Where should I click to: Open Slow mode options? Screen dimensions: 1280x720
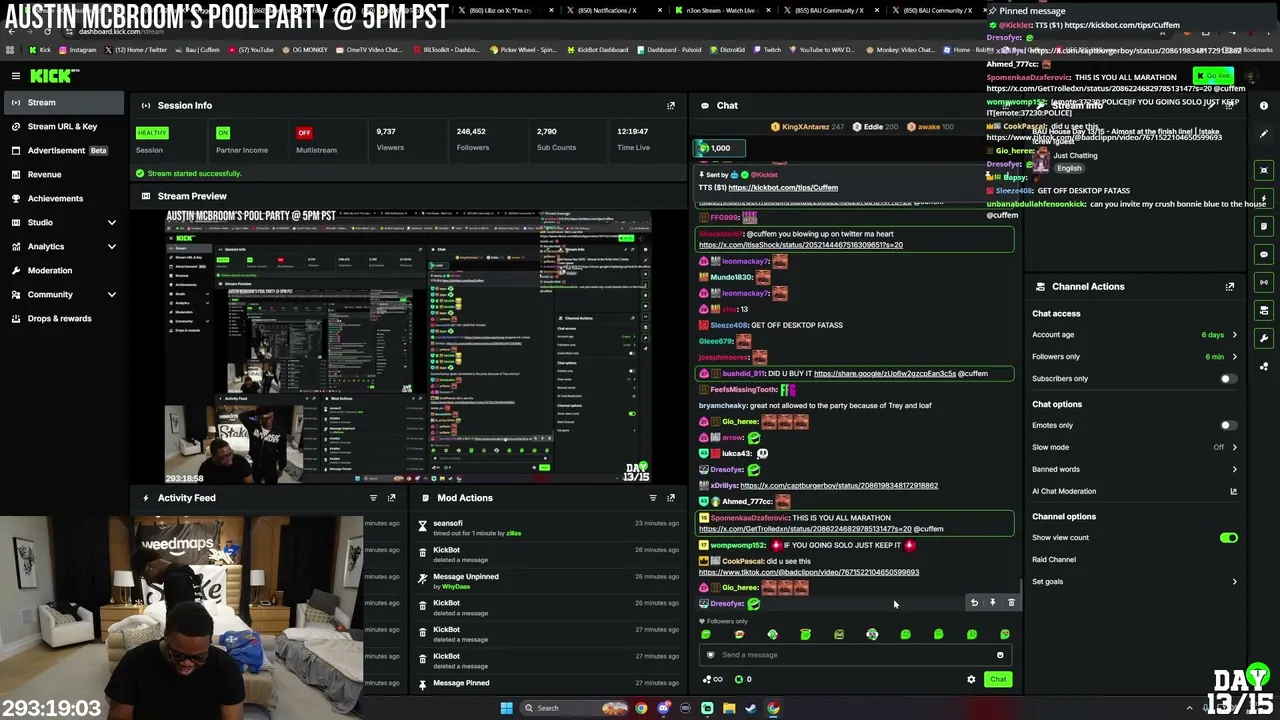point(1135,447)
